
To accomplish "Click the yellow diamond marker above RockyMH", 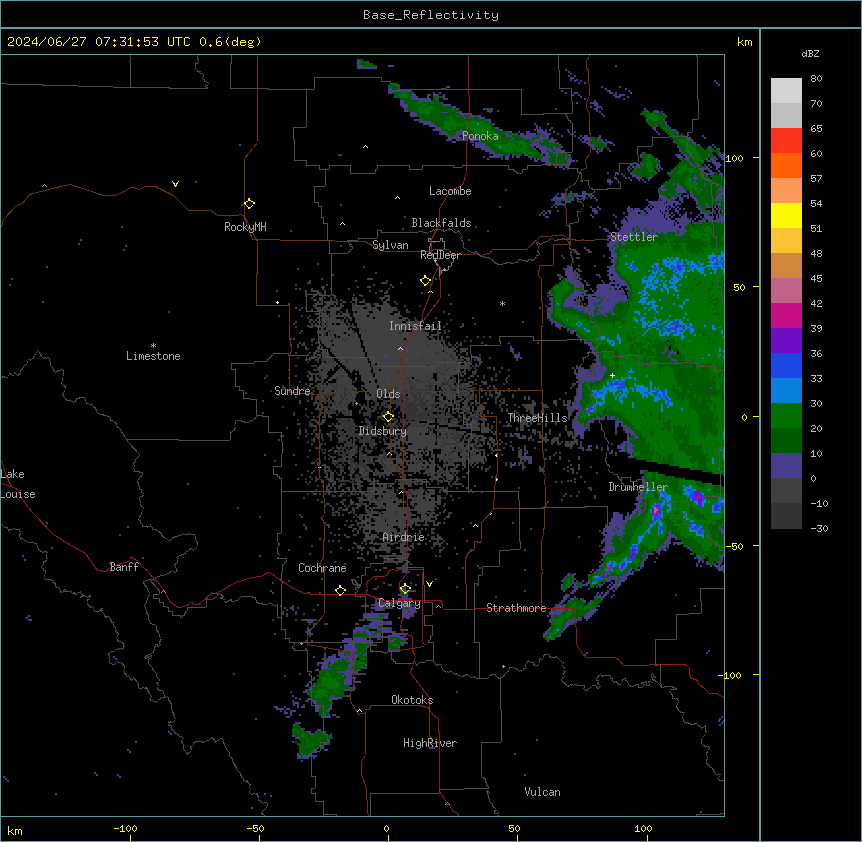I will coord(249,203).
